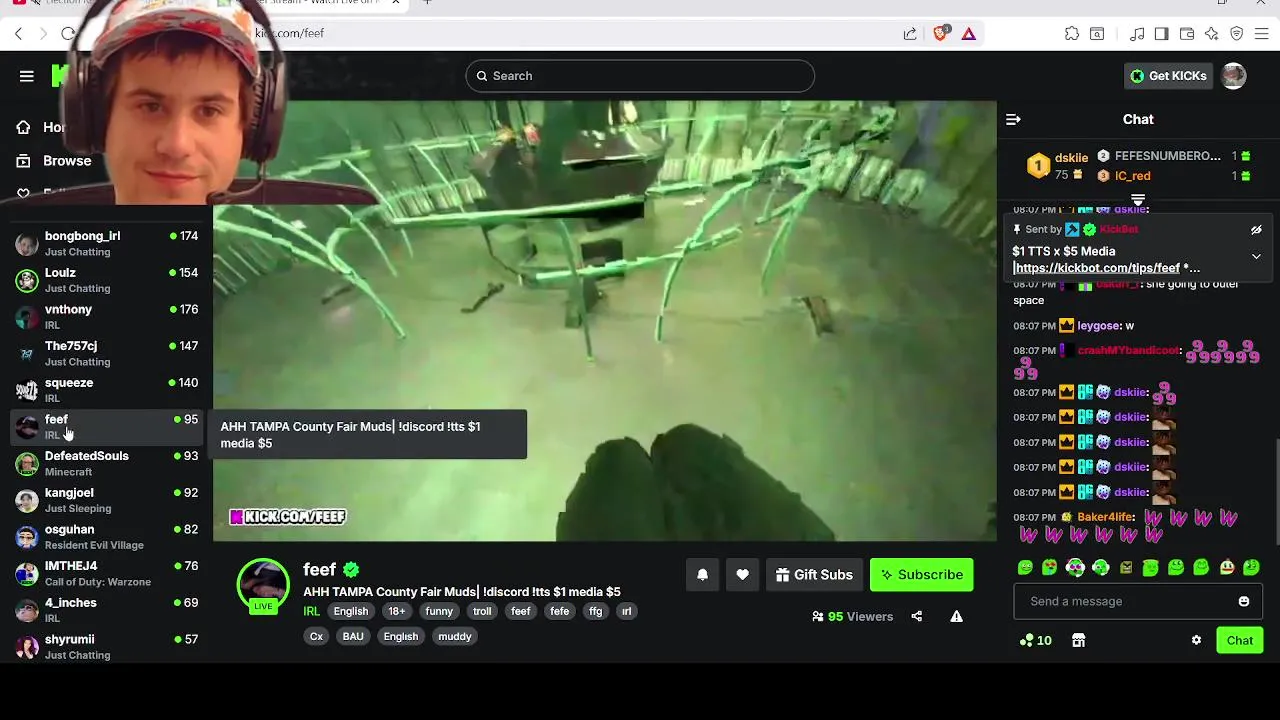The height and width of the screenshot is (720, 1280).
Task: Select the funny tag
Action: [439, 612]
